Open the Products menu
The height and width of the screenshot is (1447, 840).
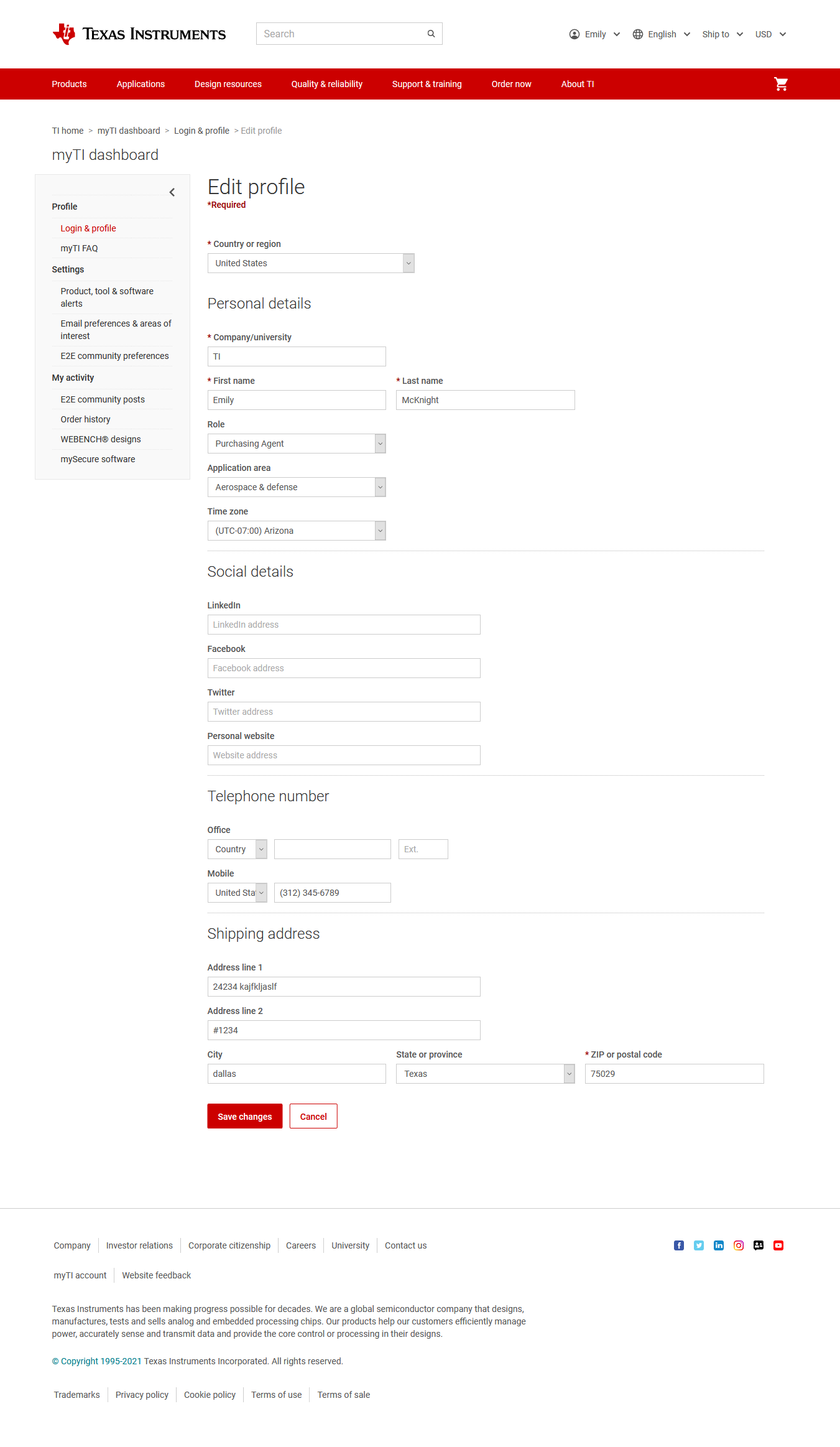[69, 84]
